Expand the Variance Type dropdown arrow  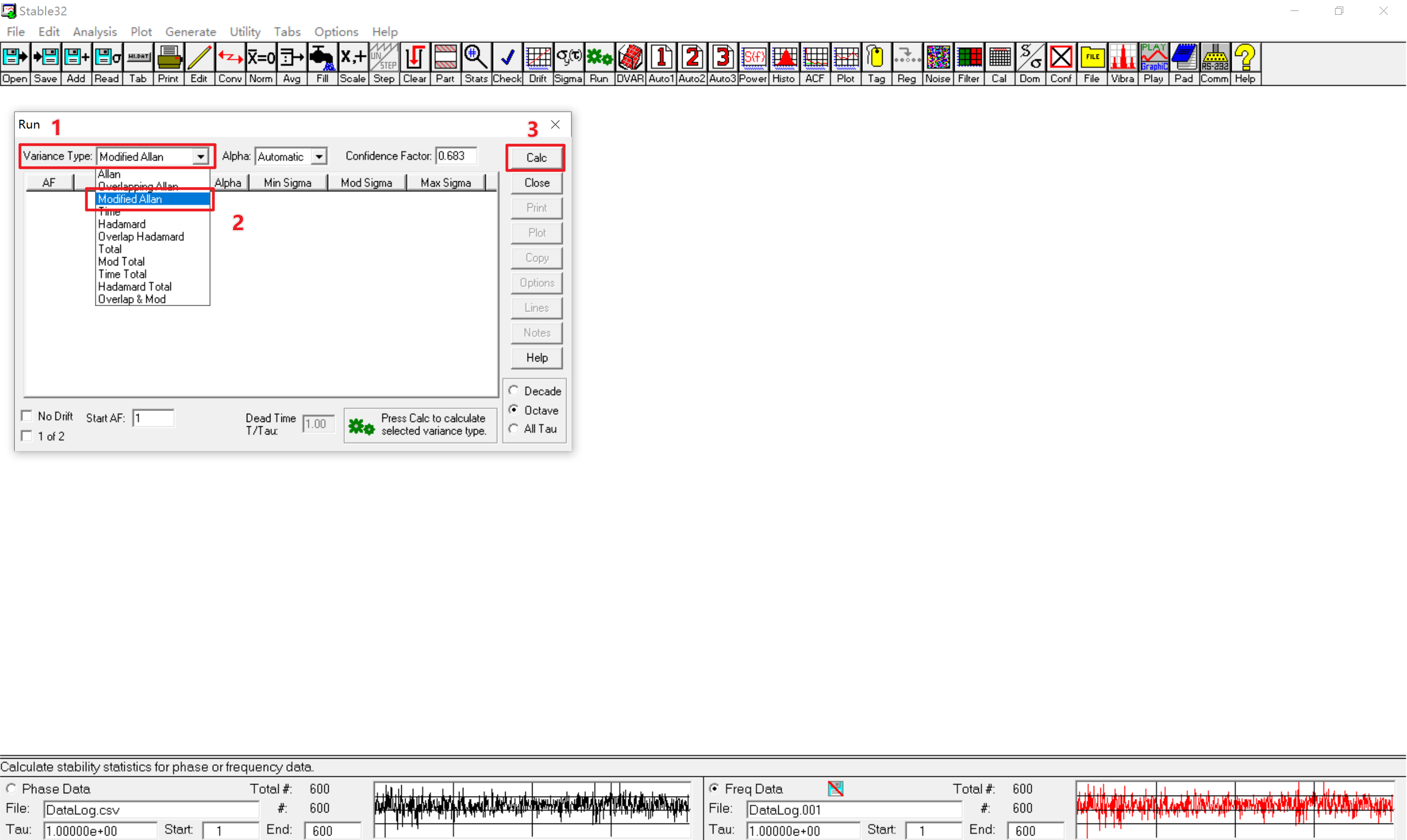(201, 157)
